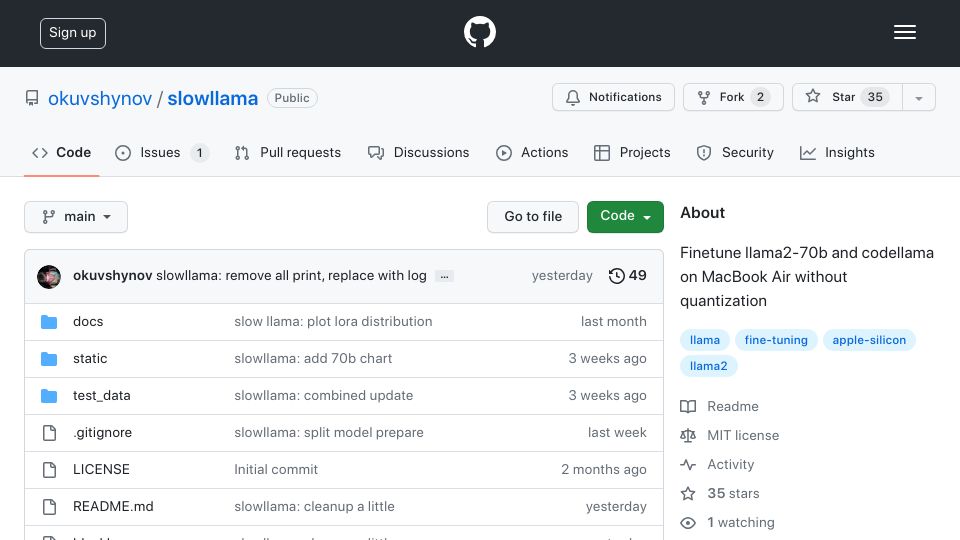
Task: Open the README.md file
Action: [113, 506]
